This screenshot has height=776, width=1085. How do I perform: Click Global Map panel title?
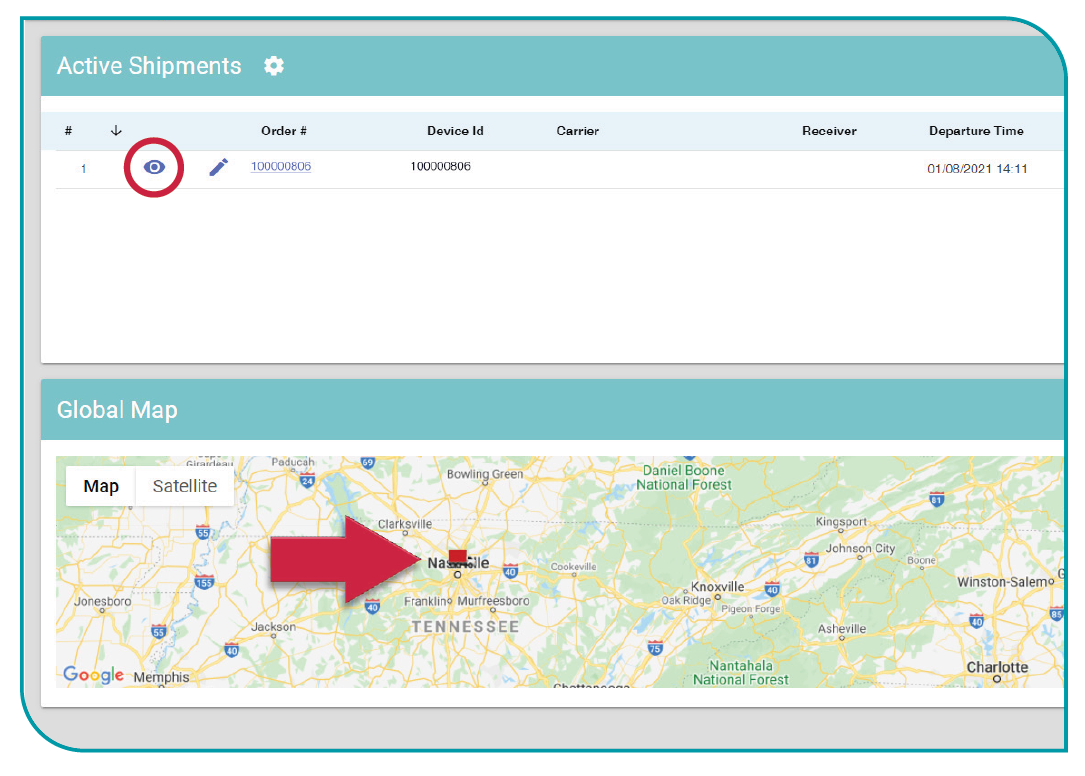tap(117, 410)
